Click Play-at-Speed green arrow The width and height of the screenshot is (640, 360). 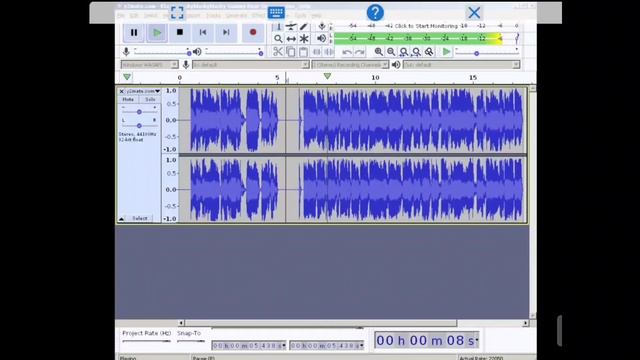click(x=447, y=52)
